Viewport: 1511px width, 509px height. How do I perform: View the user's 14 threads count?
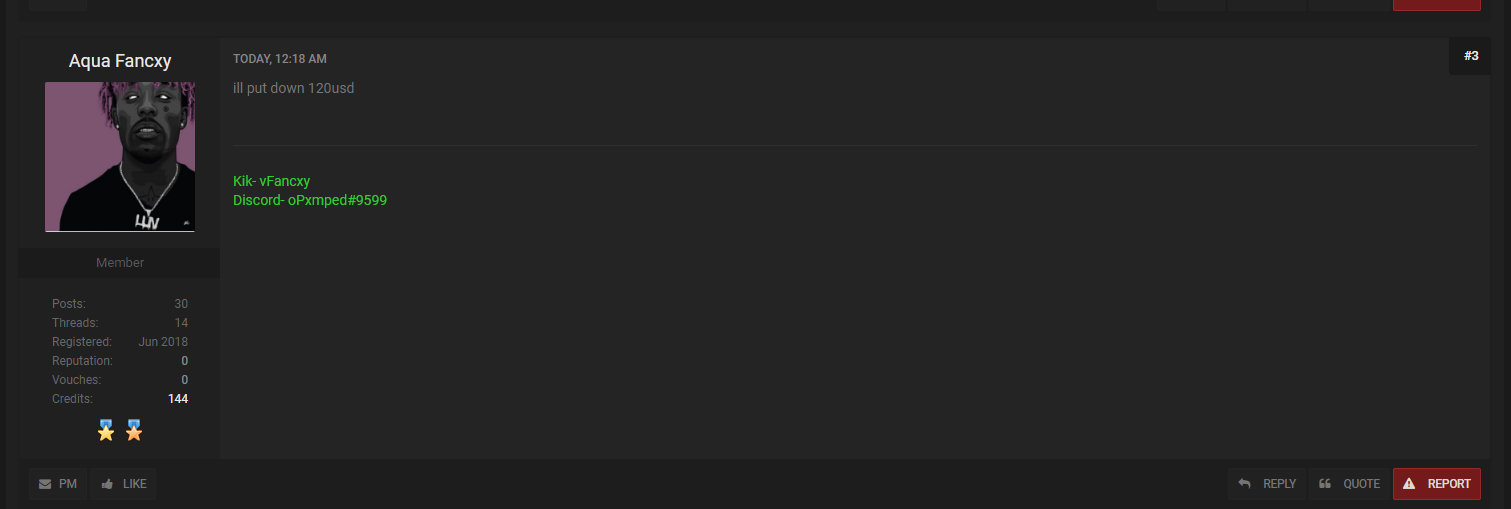pos(181,323)
